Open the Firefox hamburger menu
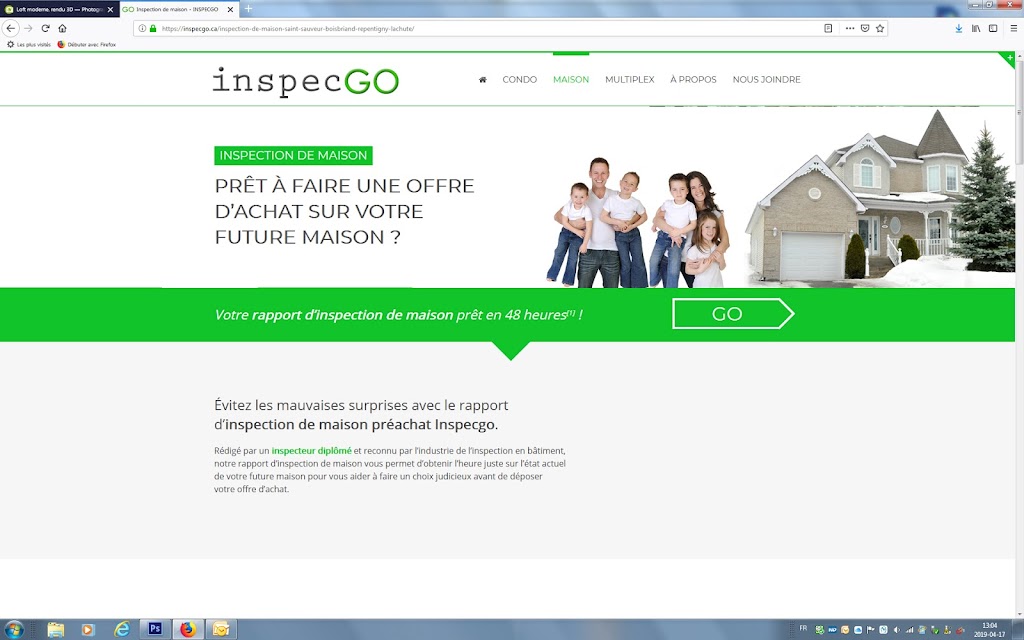Screen dimensions: 1024x640 pos(1014,28)
